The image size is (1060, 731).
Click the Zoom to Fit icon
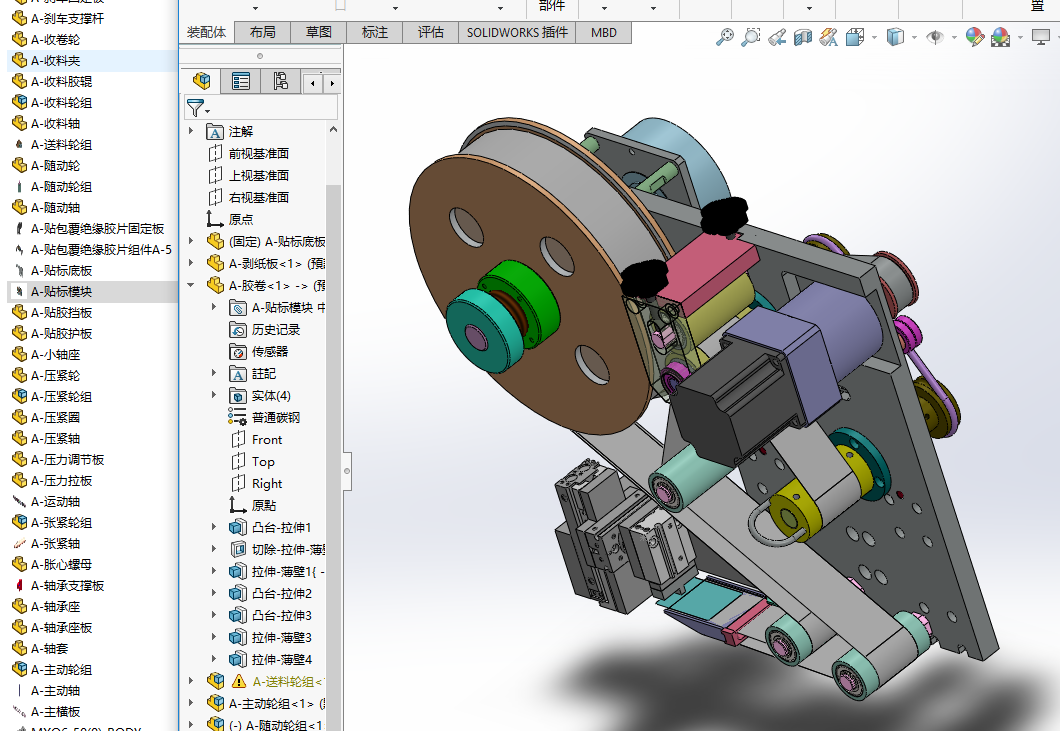pyautogui.click(x=725, y=38)
